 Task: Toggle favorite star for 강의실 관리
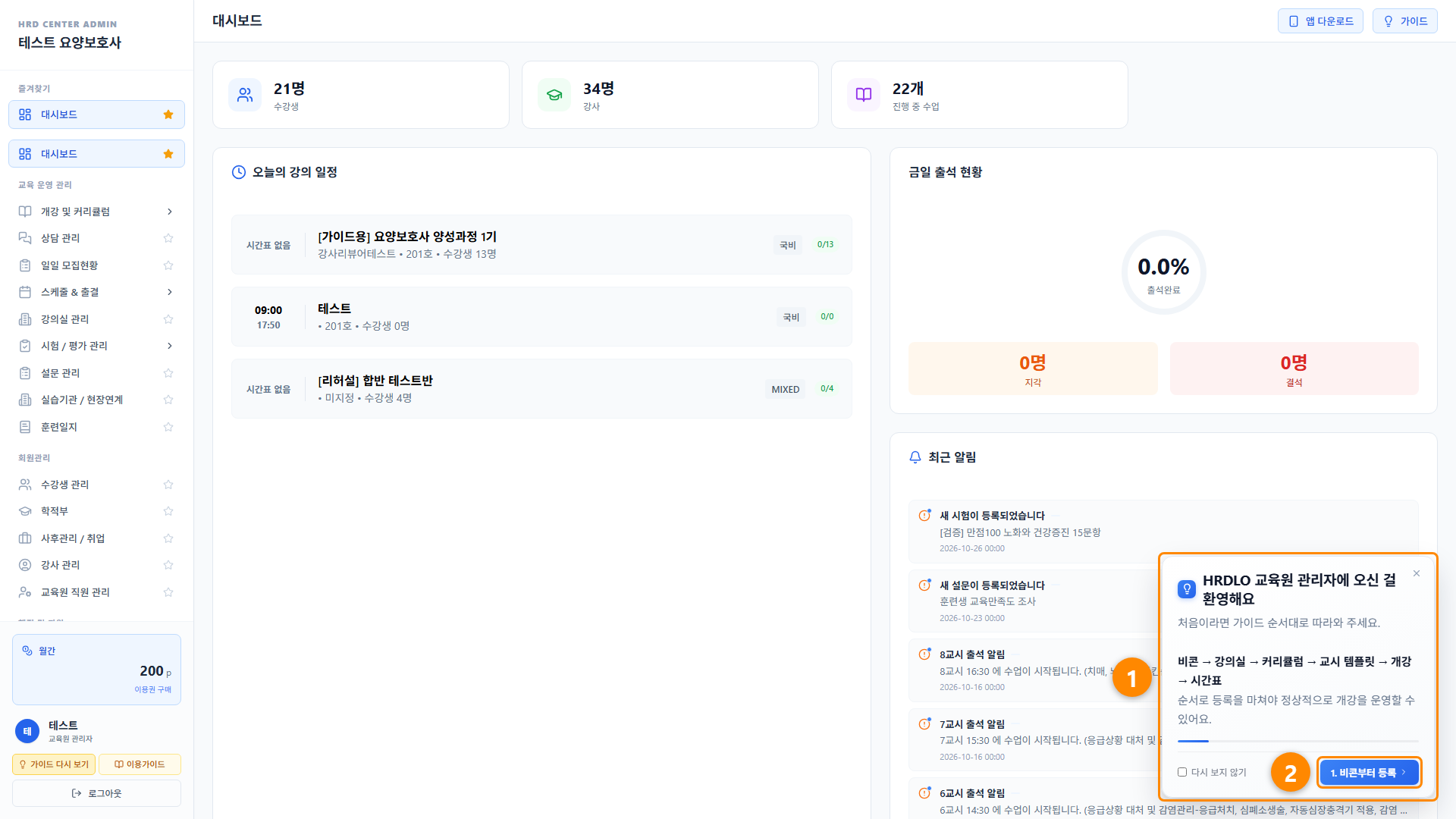coord(168,319)
